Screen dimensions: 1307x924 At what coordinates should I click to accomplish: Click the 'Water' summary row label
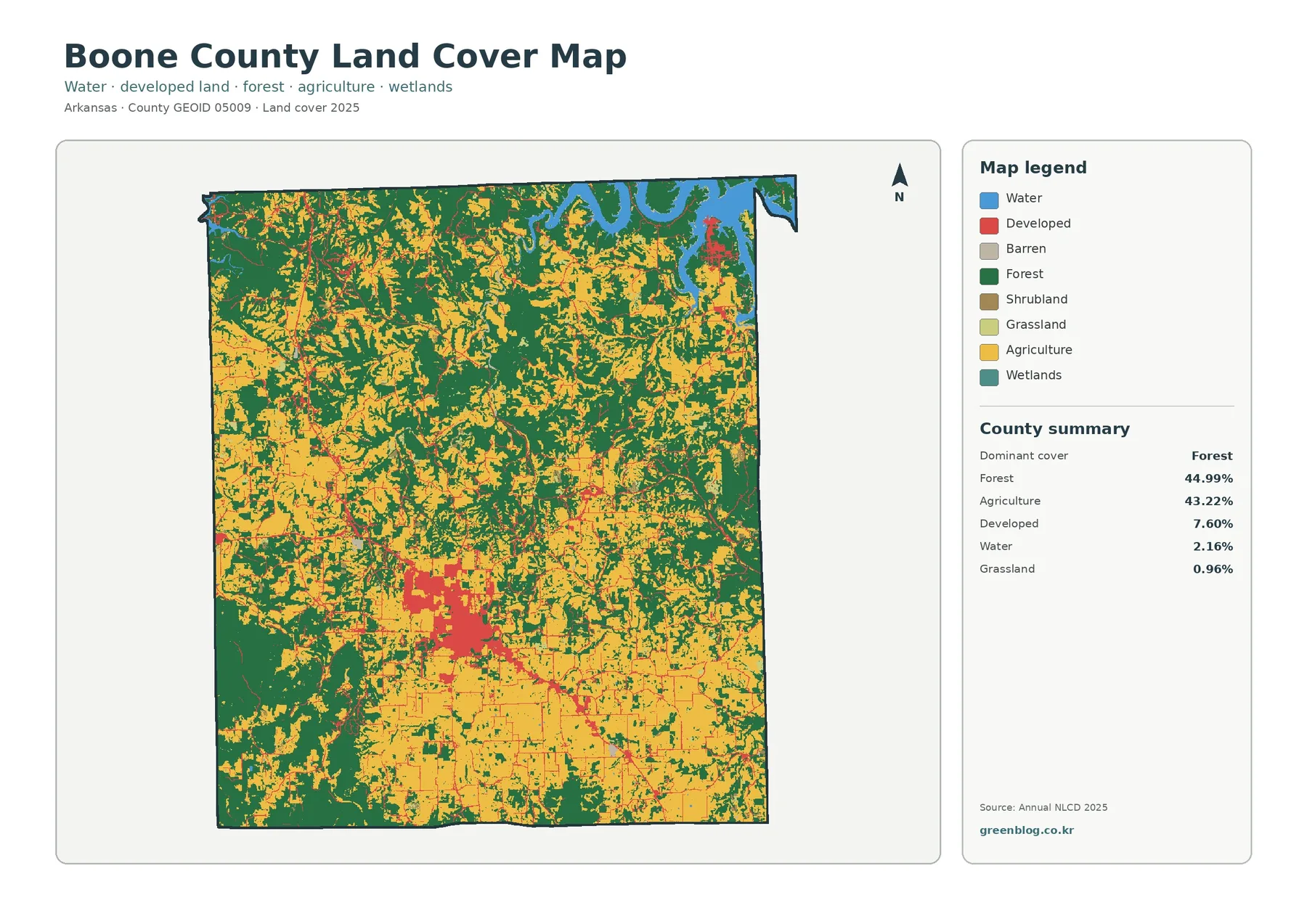[x=995, y=546]
